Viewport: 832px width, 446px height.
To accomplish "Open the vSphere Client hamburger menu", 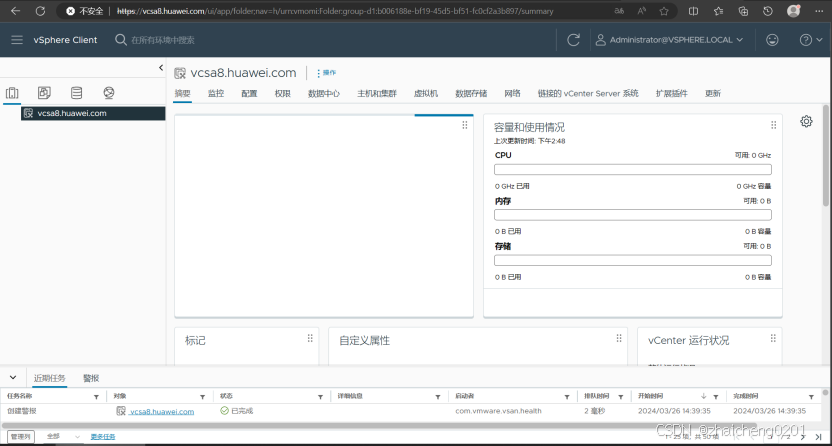I will click(17, 40).
